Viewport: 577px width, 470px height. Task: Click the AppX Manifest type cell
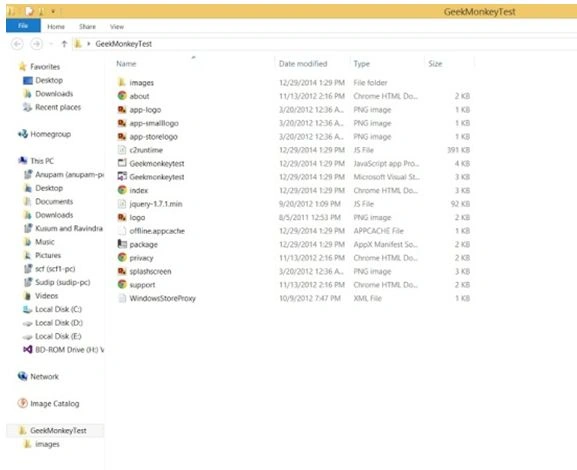(x=385, y=244)
